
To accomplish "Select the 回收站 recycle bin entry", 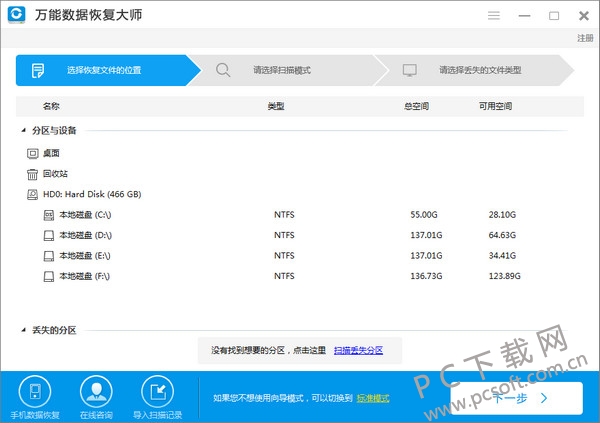I will 55,174.
